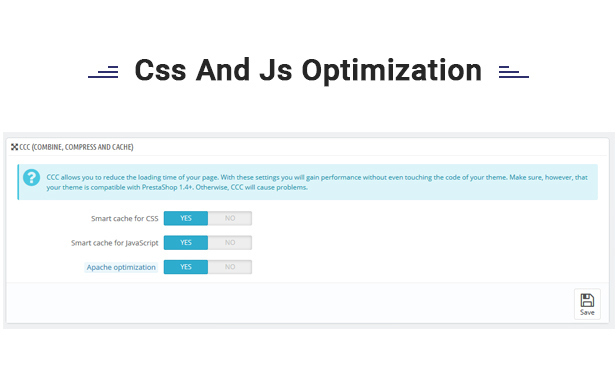616x388 pixels.
Task: Enable YES for Smart cache for JavaScript
Action: point(186,243)
